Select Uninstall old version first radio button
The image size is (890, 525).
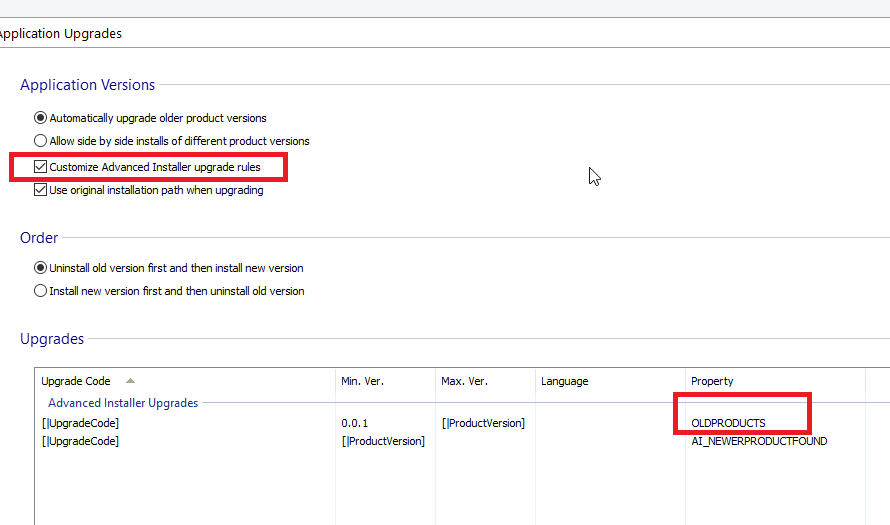[x=41, y=268]
